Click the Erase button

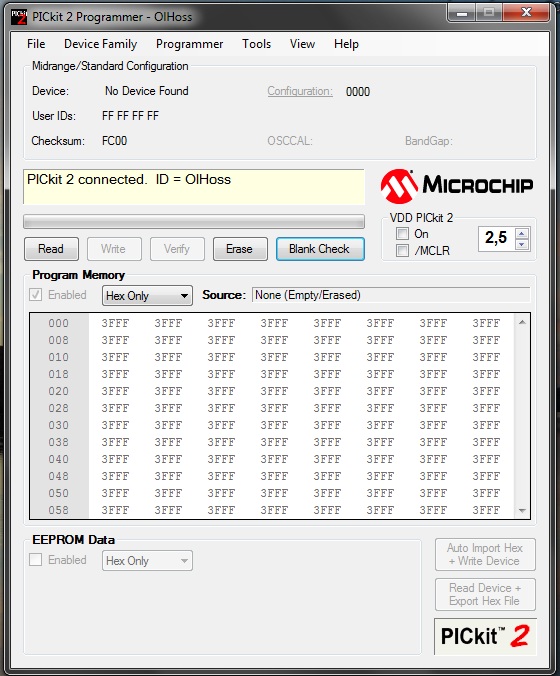tap(240, 249)
